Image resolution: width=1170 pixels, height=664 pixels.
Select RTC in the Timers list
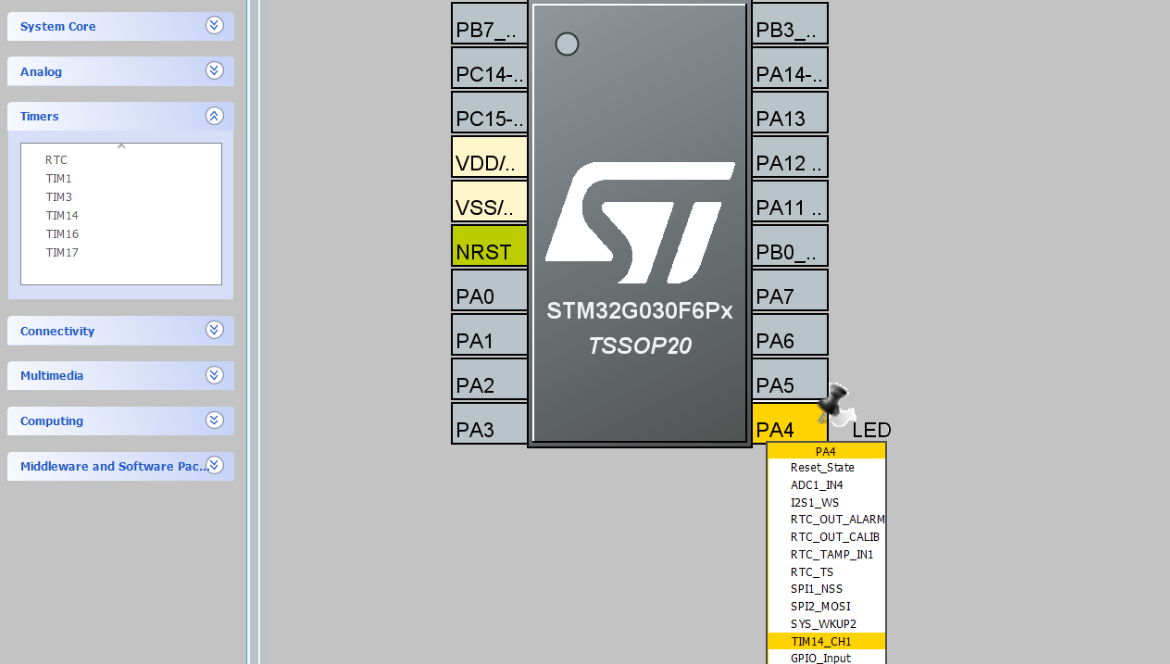pos(56,160)
